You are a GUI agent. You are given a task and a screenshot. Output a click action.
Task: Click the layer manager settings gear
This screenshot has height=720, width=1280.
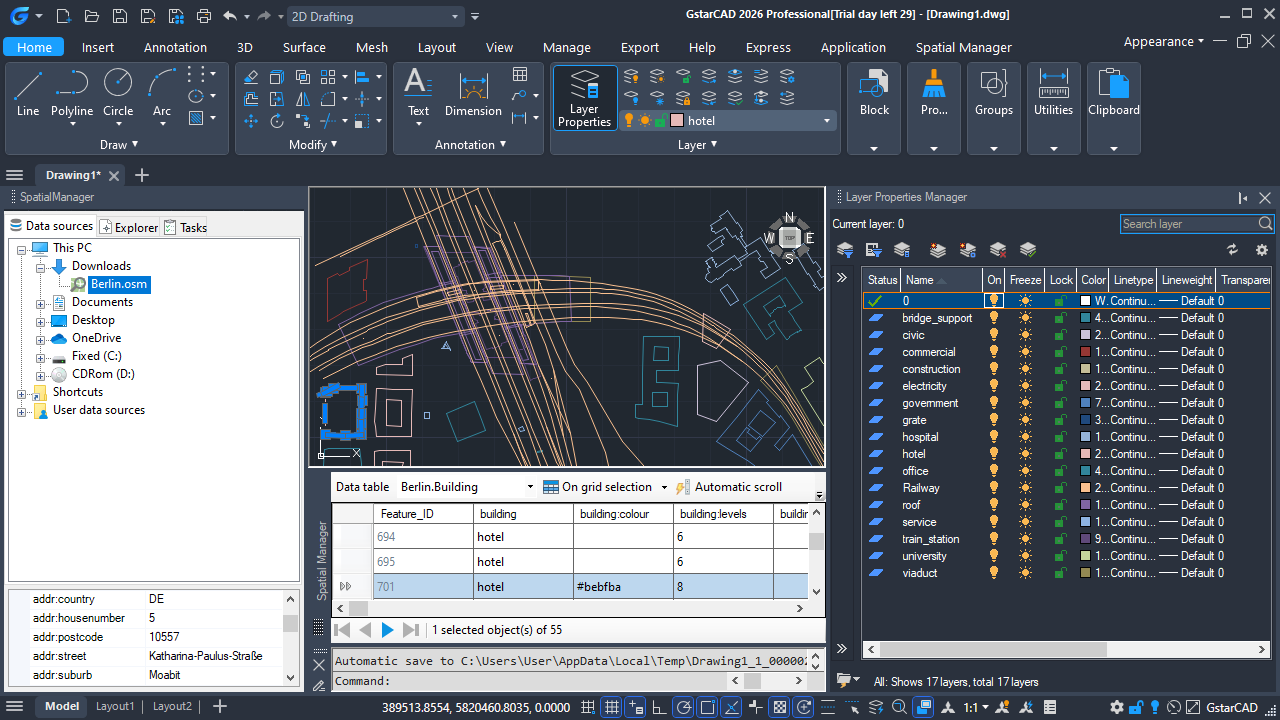tap(1262, 250)
